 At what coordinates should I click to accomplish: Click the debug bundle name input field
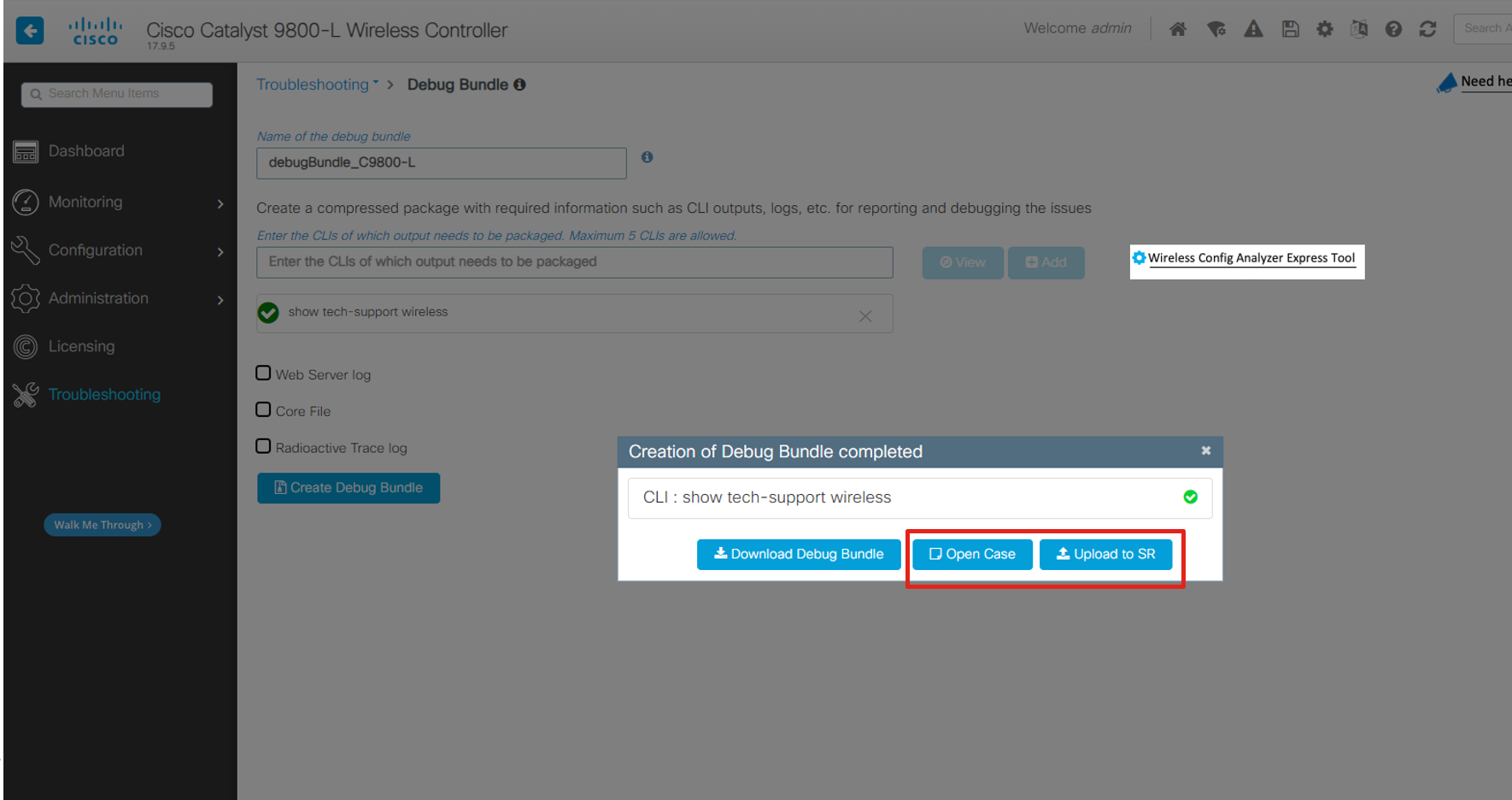tap(442, 163)
